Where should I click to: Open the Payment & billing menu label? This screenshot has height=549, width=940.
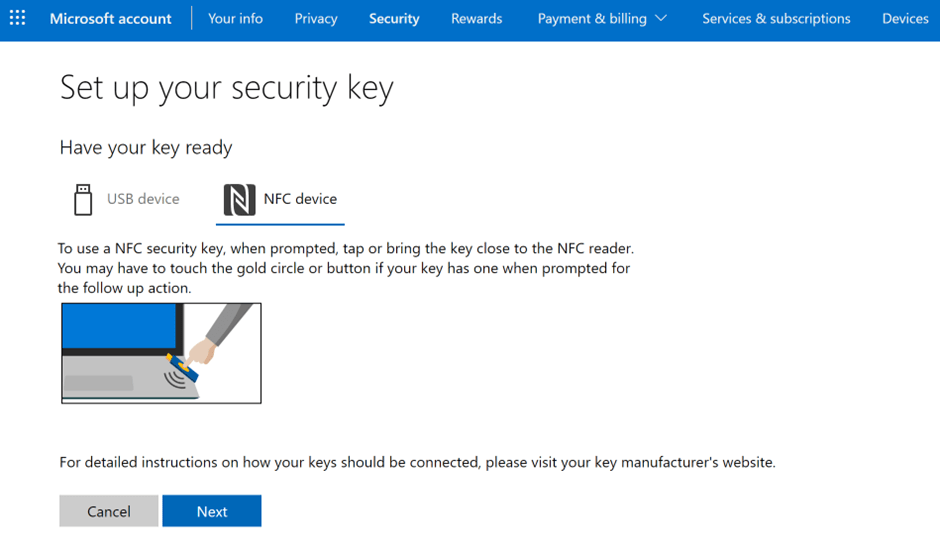pyautogui.click(x=592, y=18)
